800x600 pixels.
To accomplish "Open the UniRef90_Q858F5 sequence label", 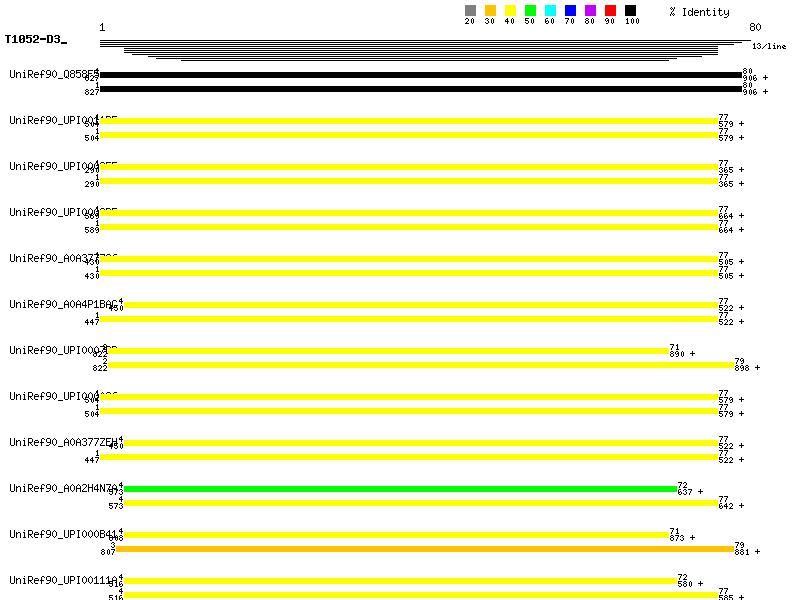I will (54, 74).
